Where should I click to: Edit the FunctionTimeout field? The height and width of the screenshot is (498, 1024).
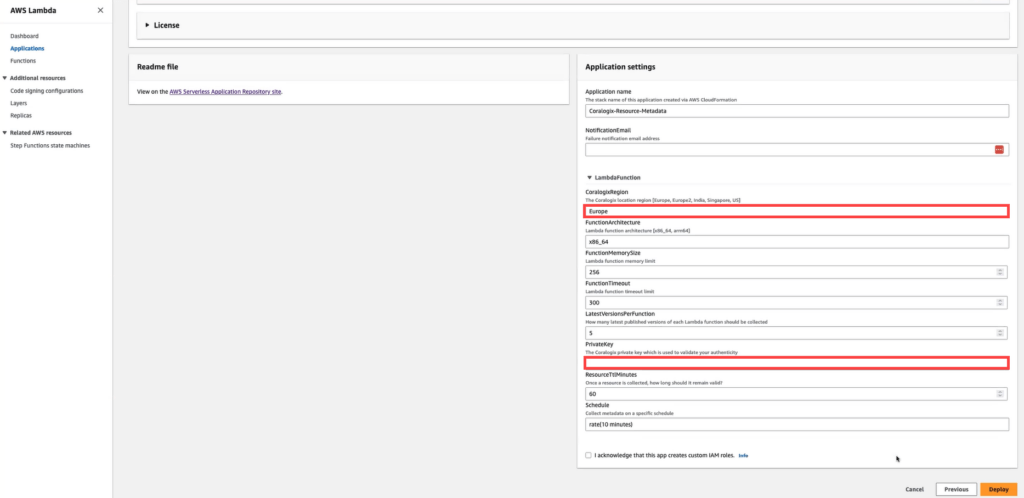pos(797,302)
